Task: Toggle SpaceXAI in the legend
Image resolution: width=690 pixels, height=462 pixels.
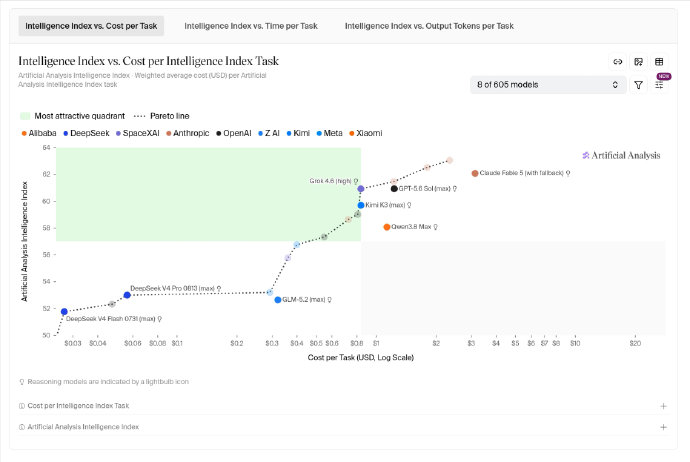Action: 137,133
